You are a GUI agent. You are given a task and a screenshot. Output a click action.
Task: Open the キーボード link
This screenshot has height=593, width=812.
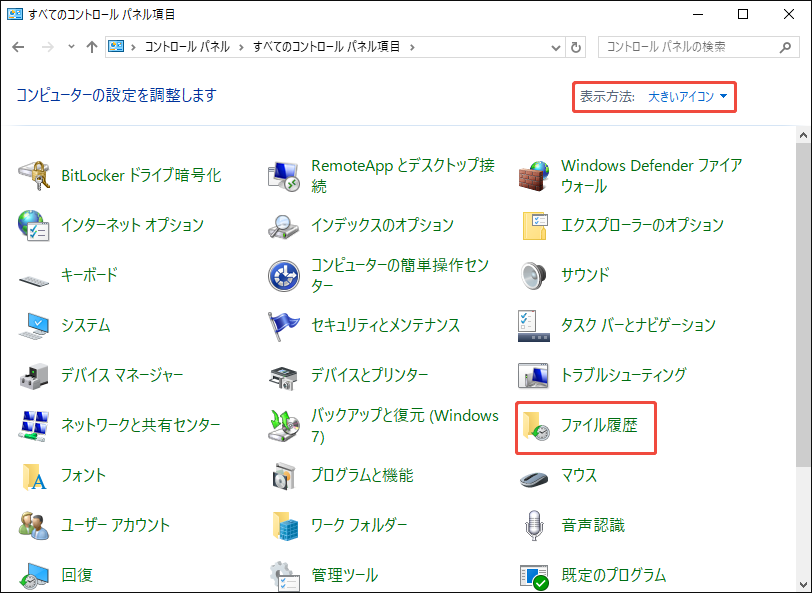tap(90, 275)
